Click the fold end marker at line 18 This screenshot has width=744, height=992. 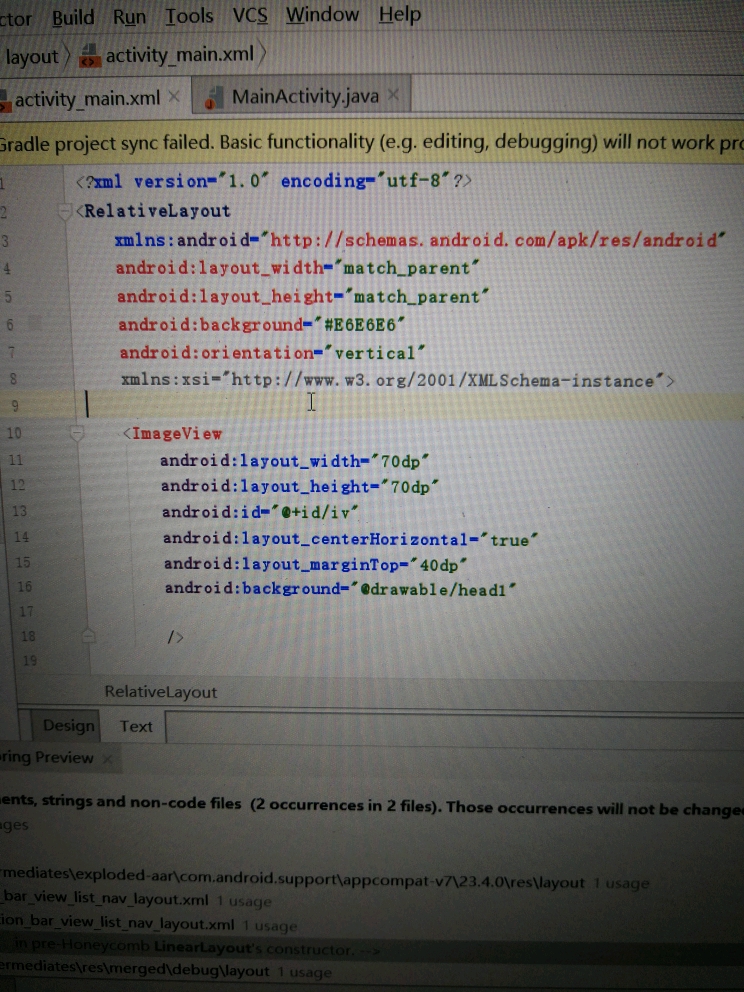89,635
